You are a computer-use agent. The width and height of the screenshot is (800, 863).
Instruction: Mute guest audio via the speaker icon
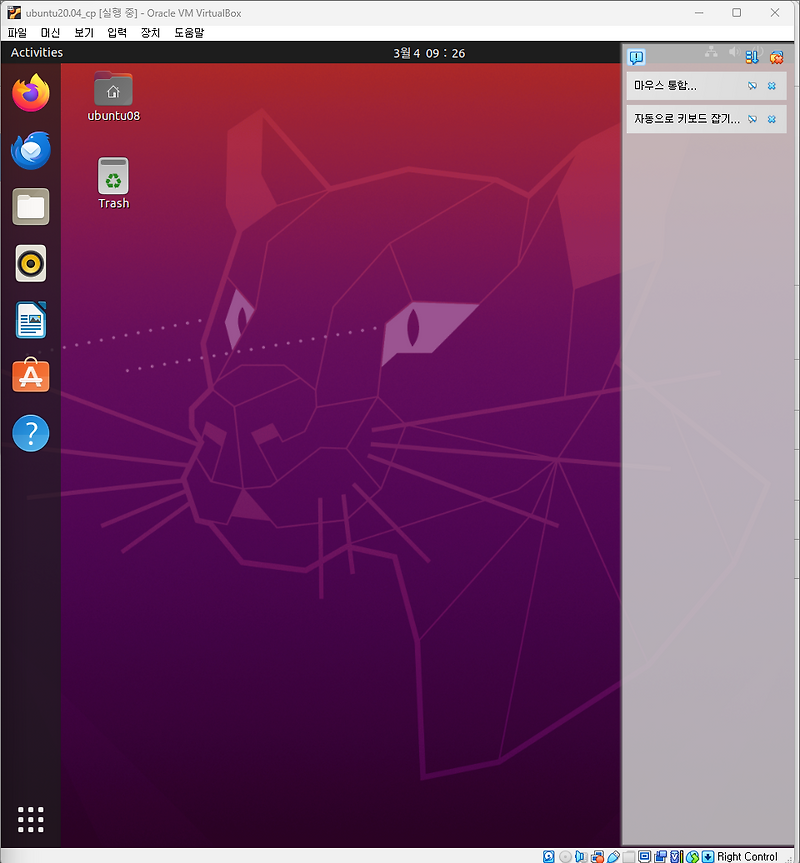click(580, 856)
